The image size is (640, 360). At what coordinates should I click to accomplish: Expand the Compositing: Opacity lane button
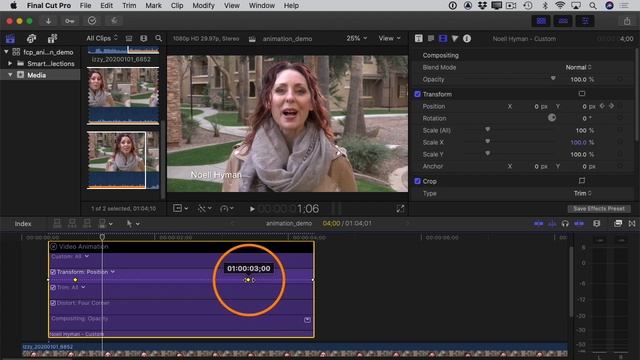coord(307,320)
